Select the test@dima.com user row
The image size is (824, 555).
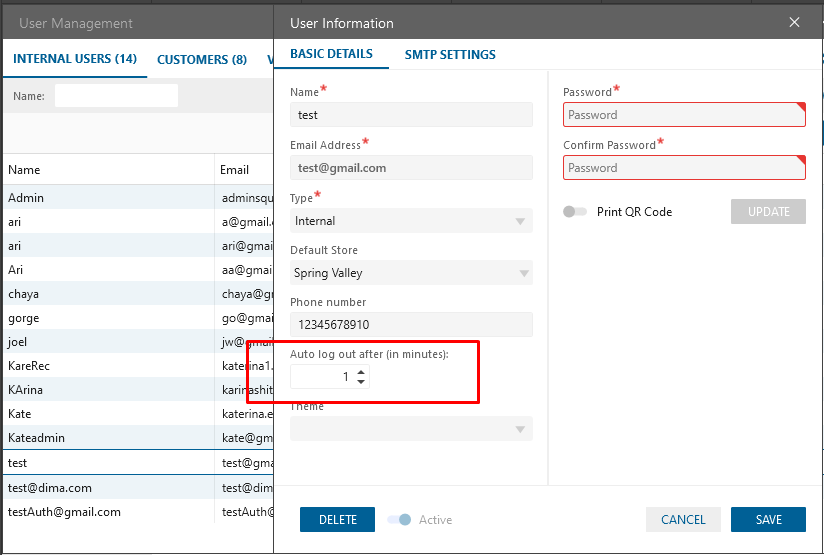click(138, 488)
